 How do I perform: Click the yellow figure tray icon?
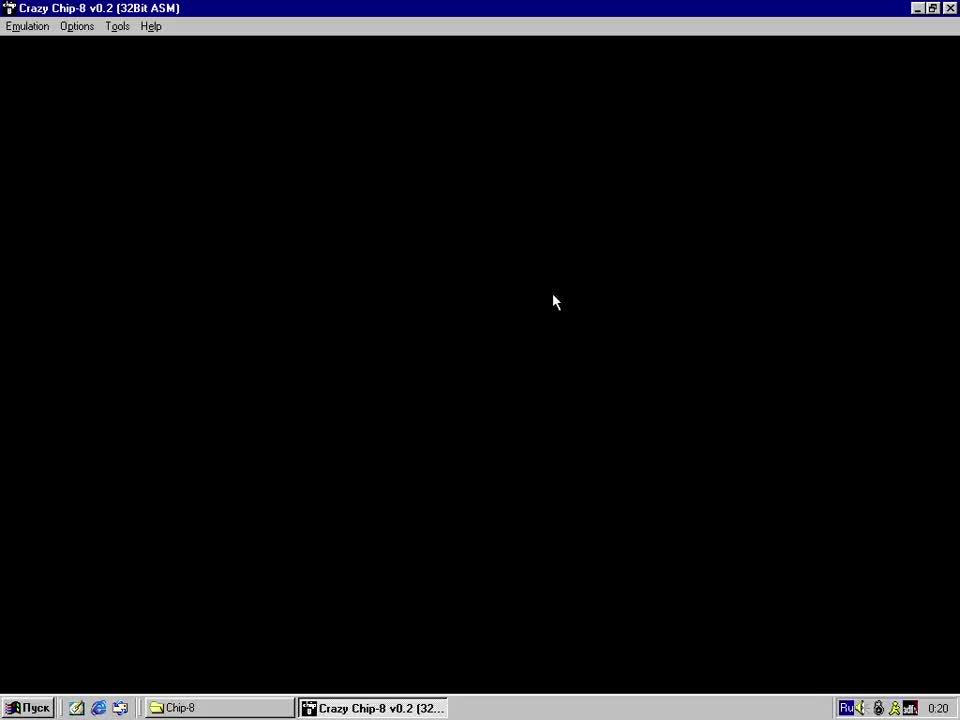click(894, 708)
